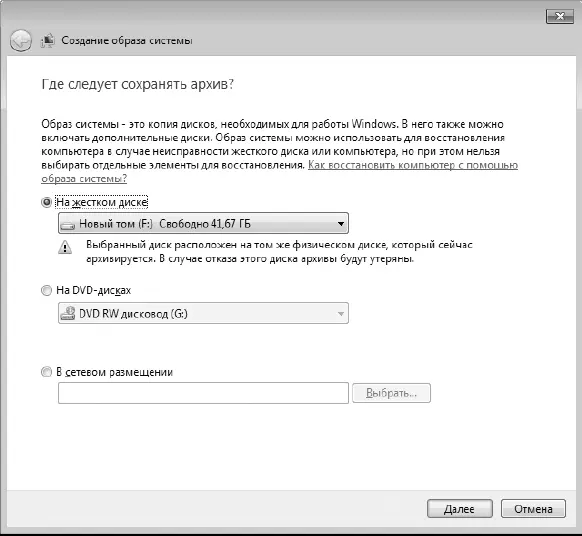Click the warning triangle icon

[65, 247]
